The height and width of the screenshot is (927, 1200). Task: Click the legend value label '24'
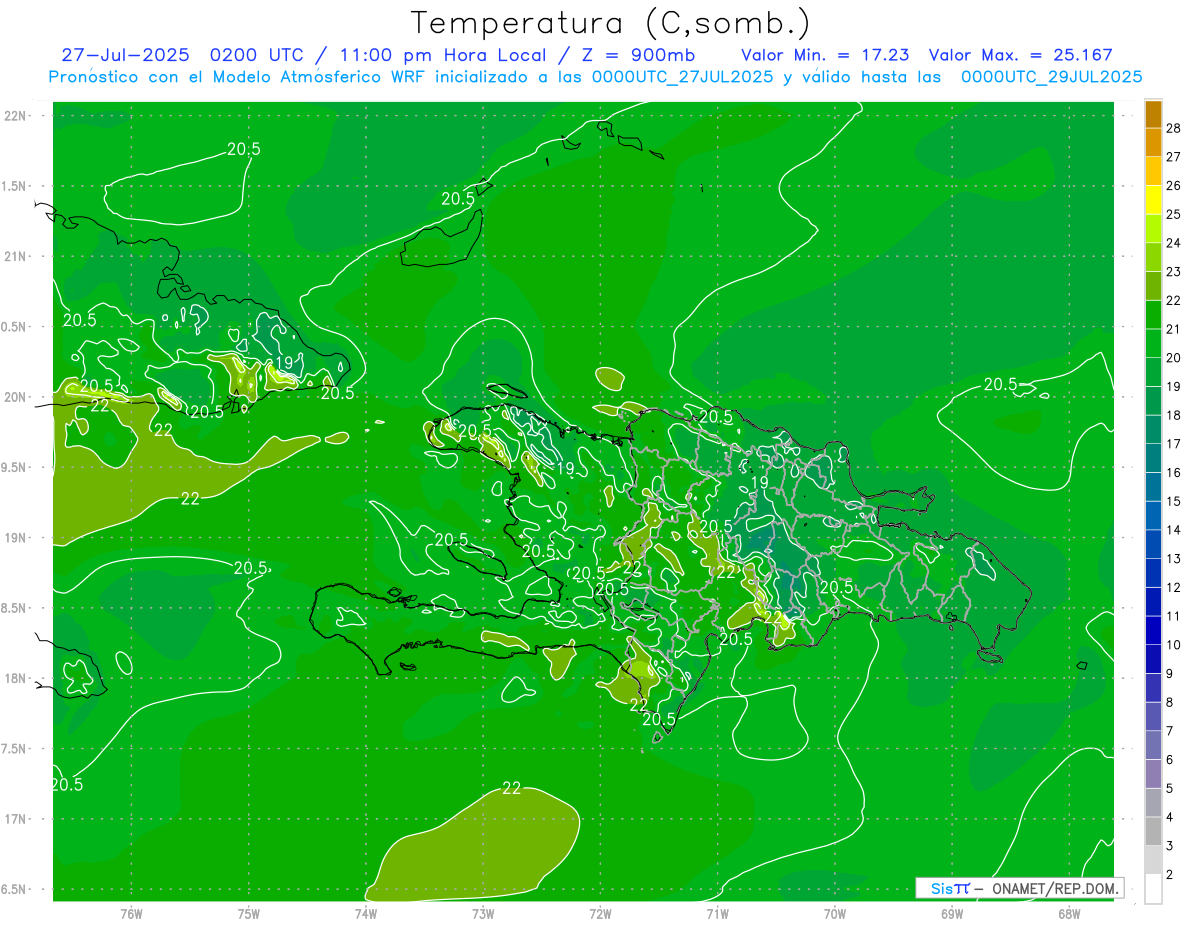pos(1173,243)
